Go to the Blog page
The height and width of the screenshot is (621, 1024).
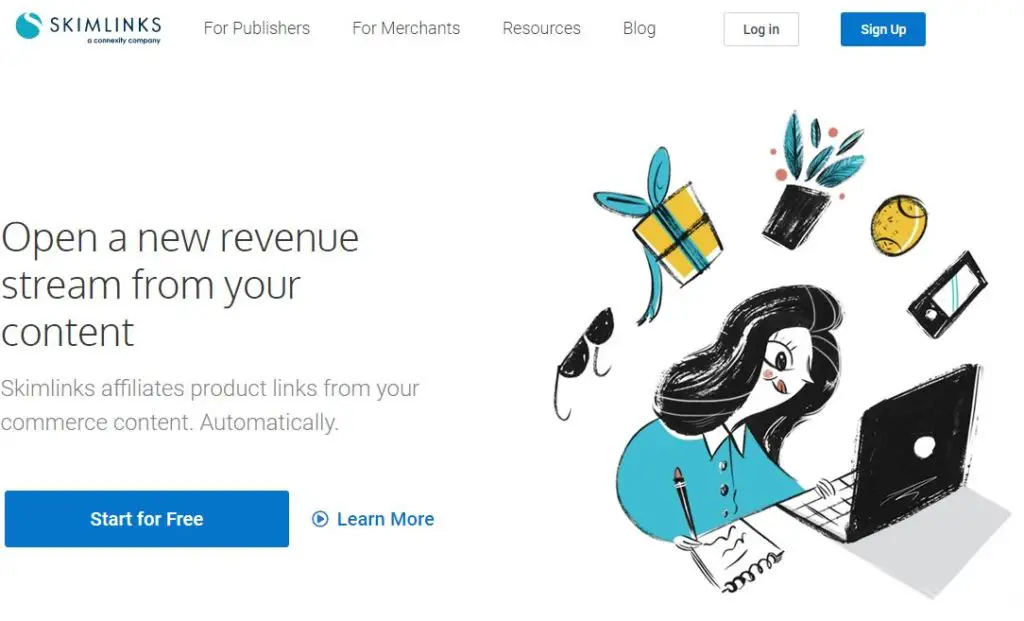pyautogui.click(x=639, y=28)
